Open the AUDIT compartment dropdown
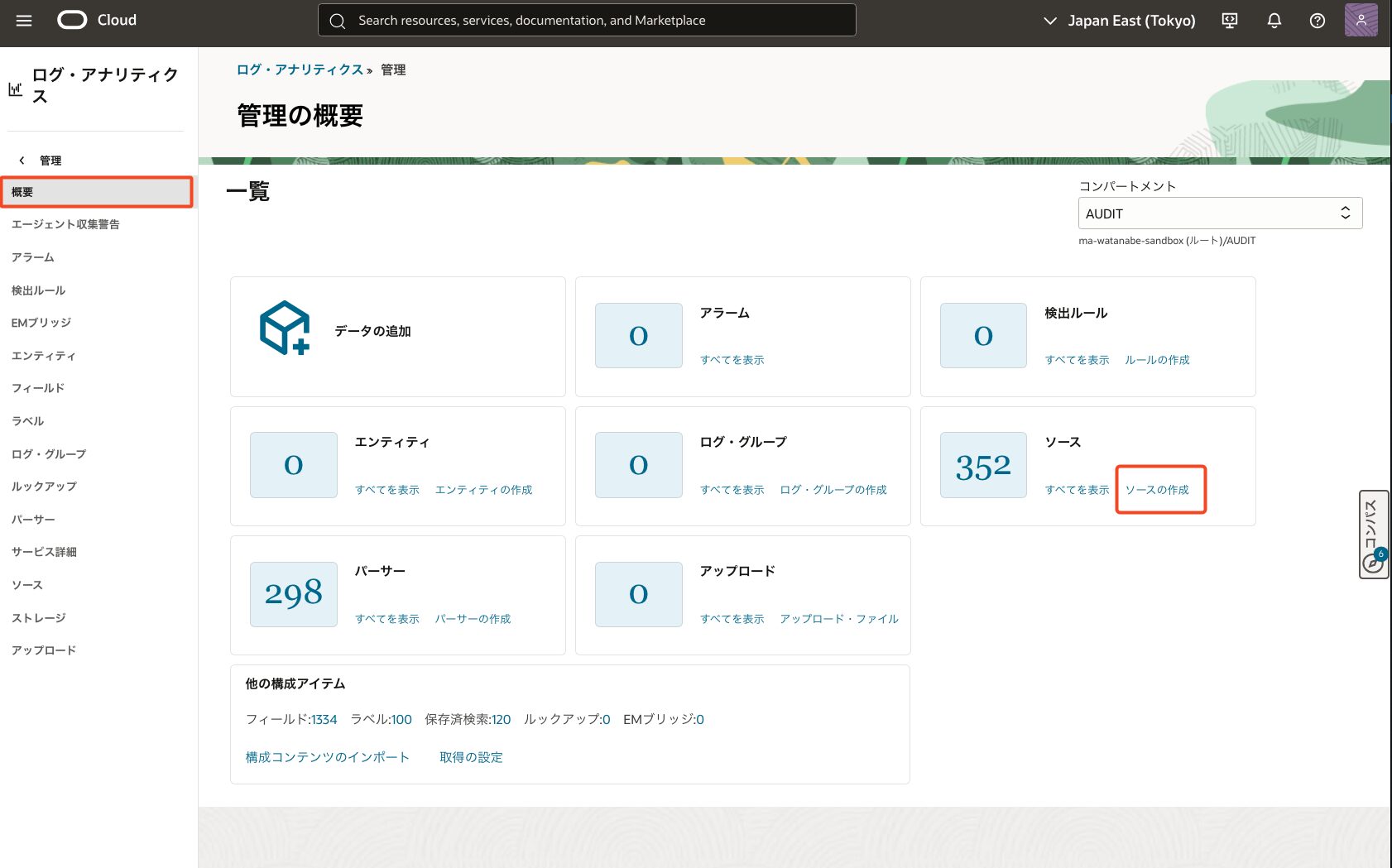This screenshot has width=1392, height=868. [x=1219, y=213]
